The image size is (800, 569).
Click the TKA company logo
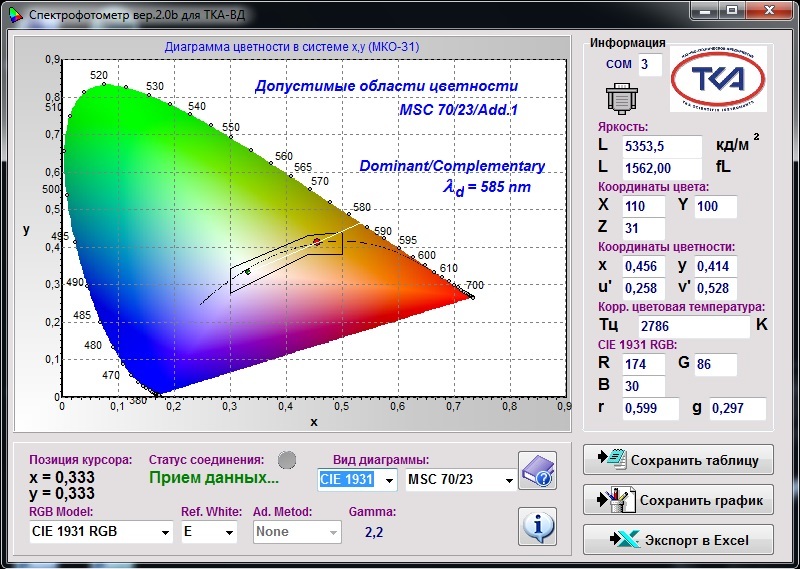pos(716,78)
